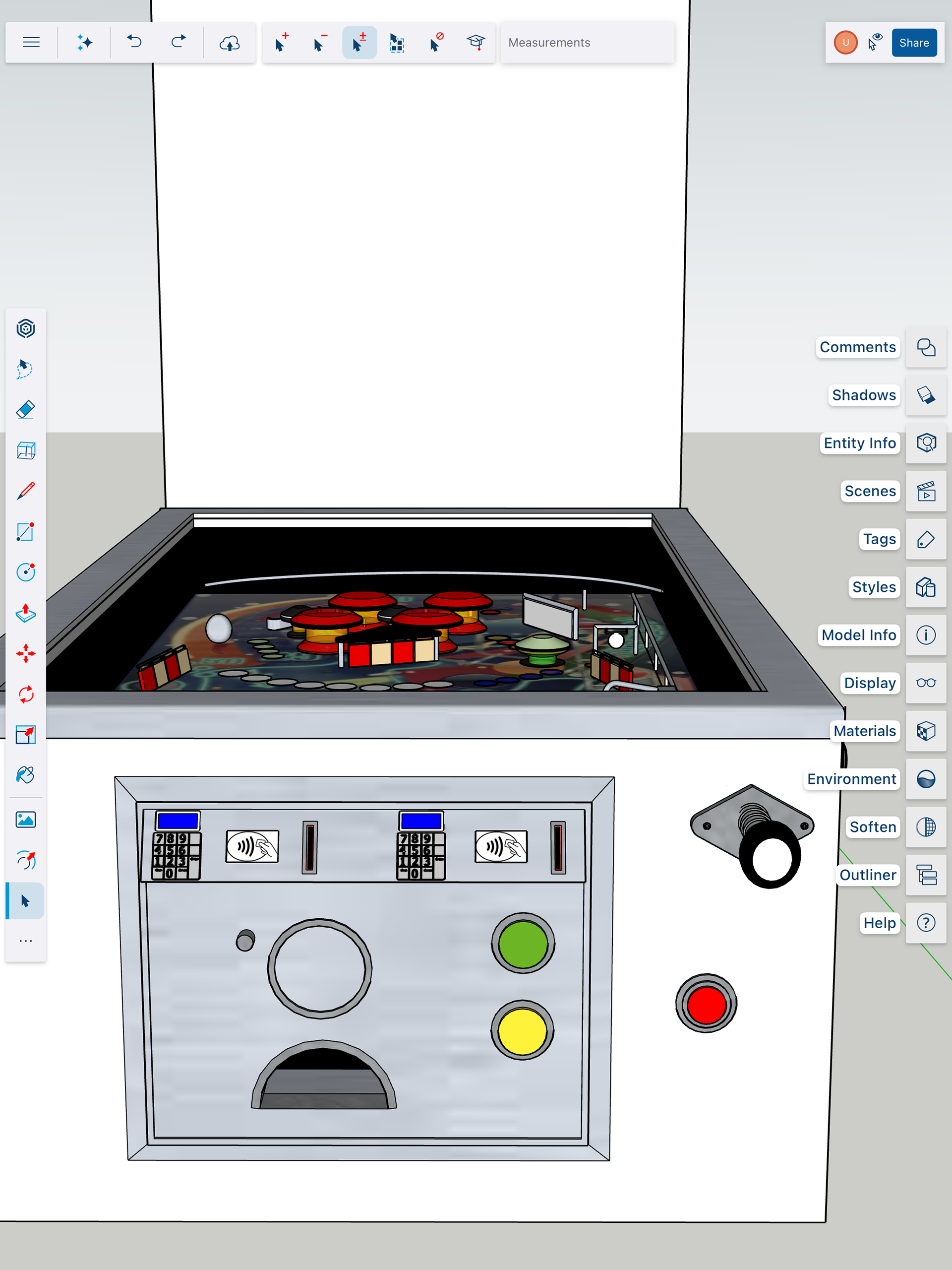Click the Share button

913,43
